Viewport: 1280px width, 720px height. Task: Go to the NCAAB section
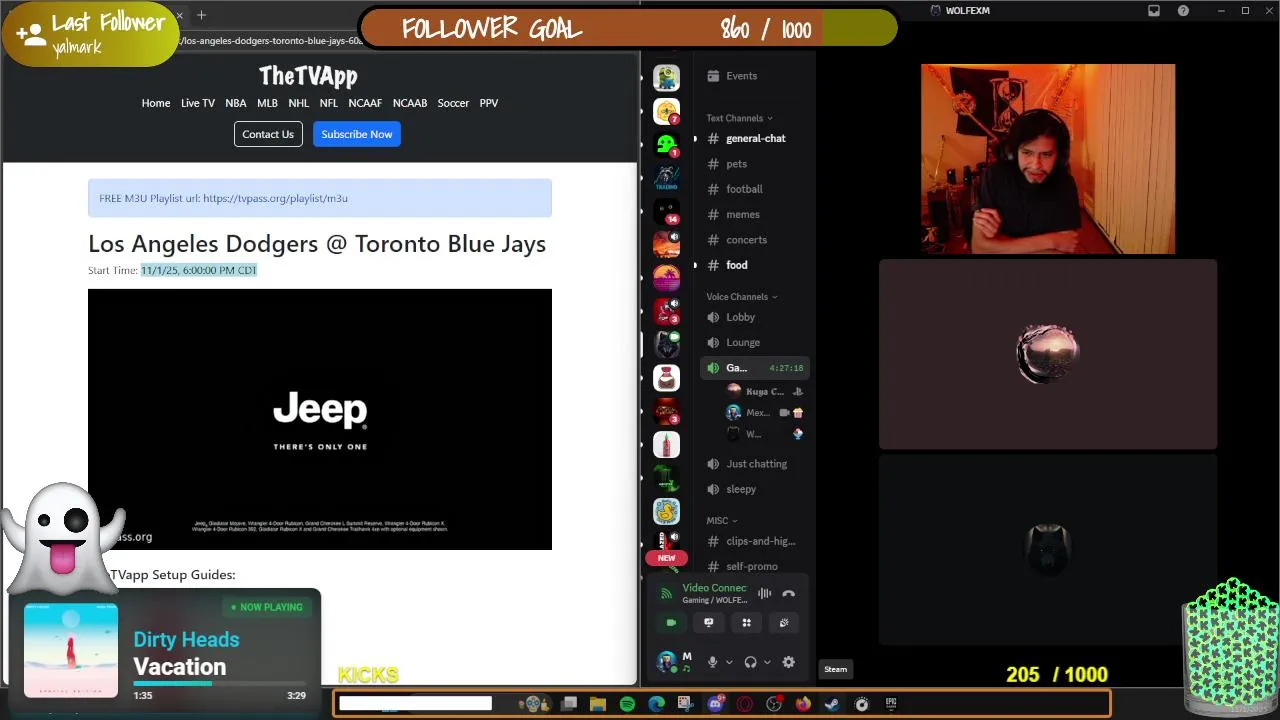410,103
